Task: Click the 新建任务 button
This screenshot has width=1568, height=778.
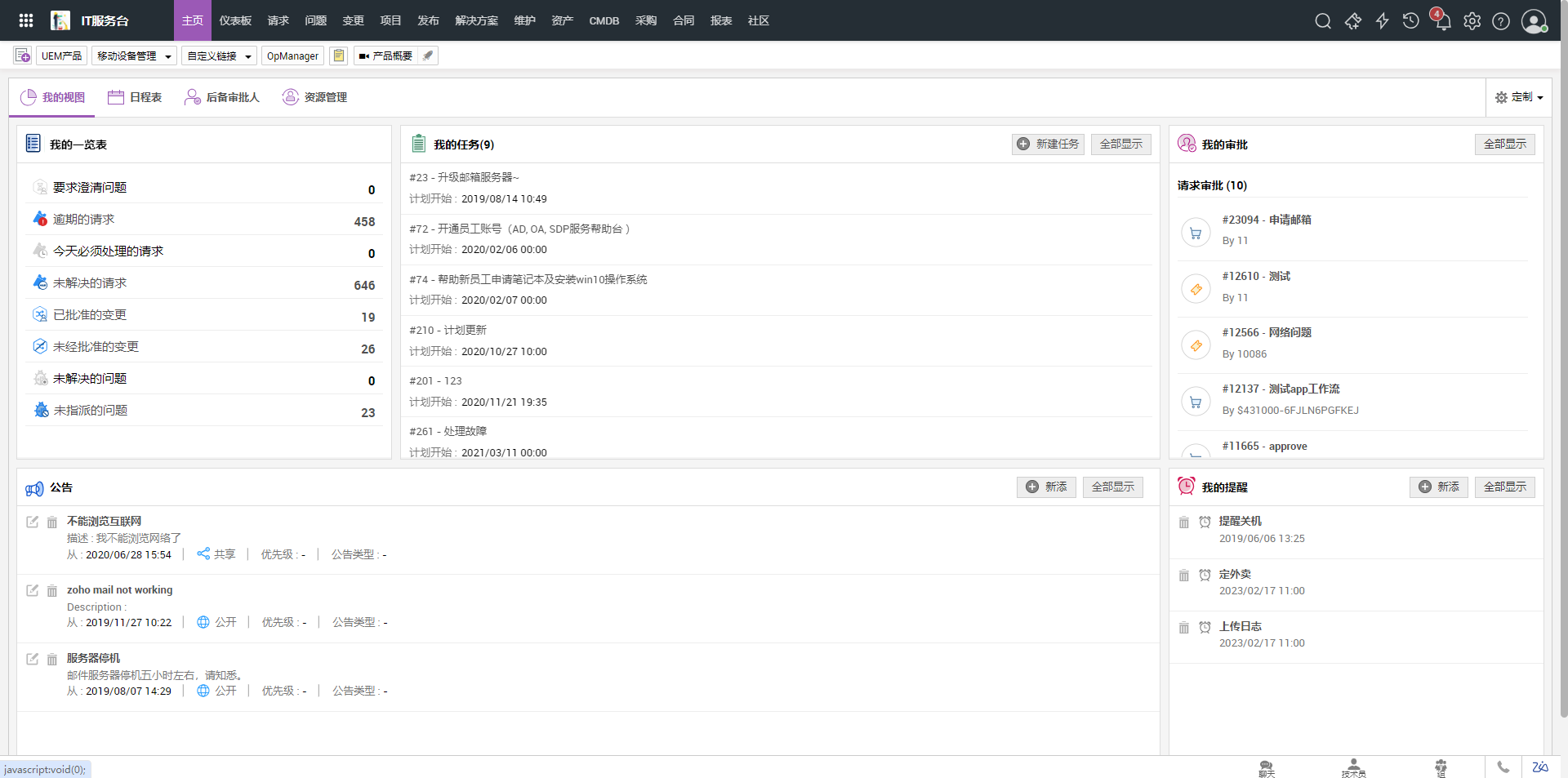Action: point(1048,144)
